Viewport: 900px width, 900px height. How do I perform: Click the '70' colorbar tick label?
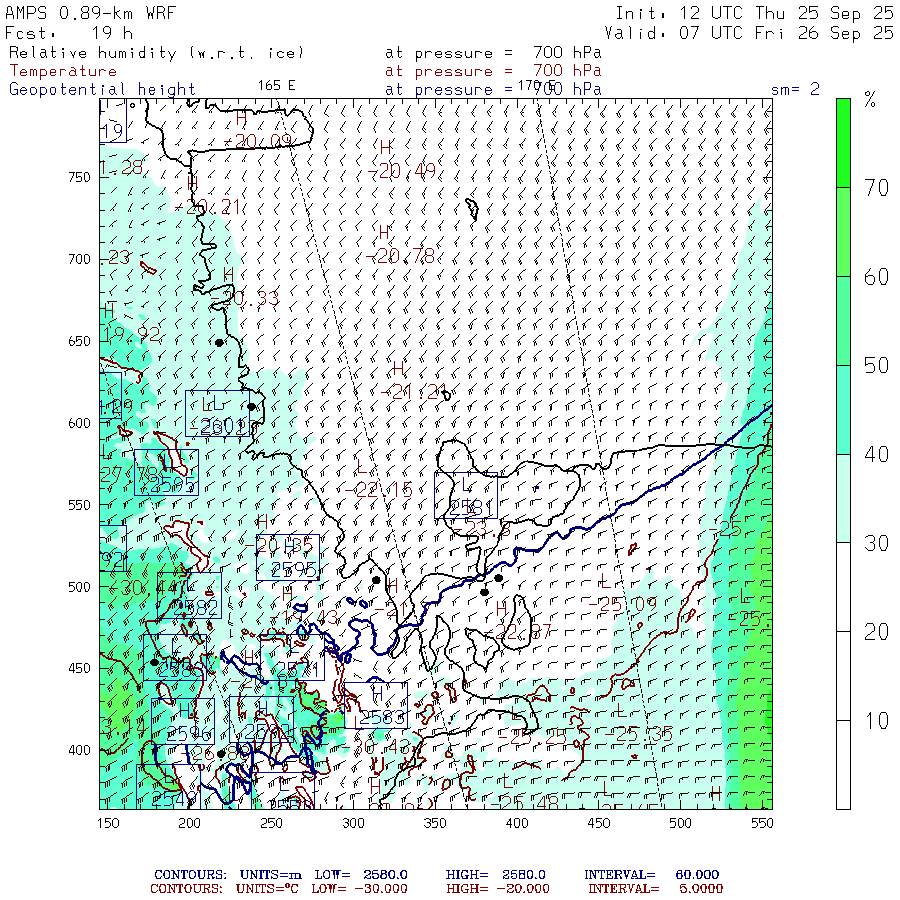click(876, 188)
